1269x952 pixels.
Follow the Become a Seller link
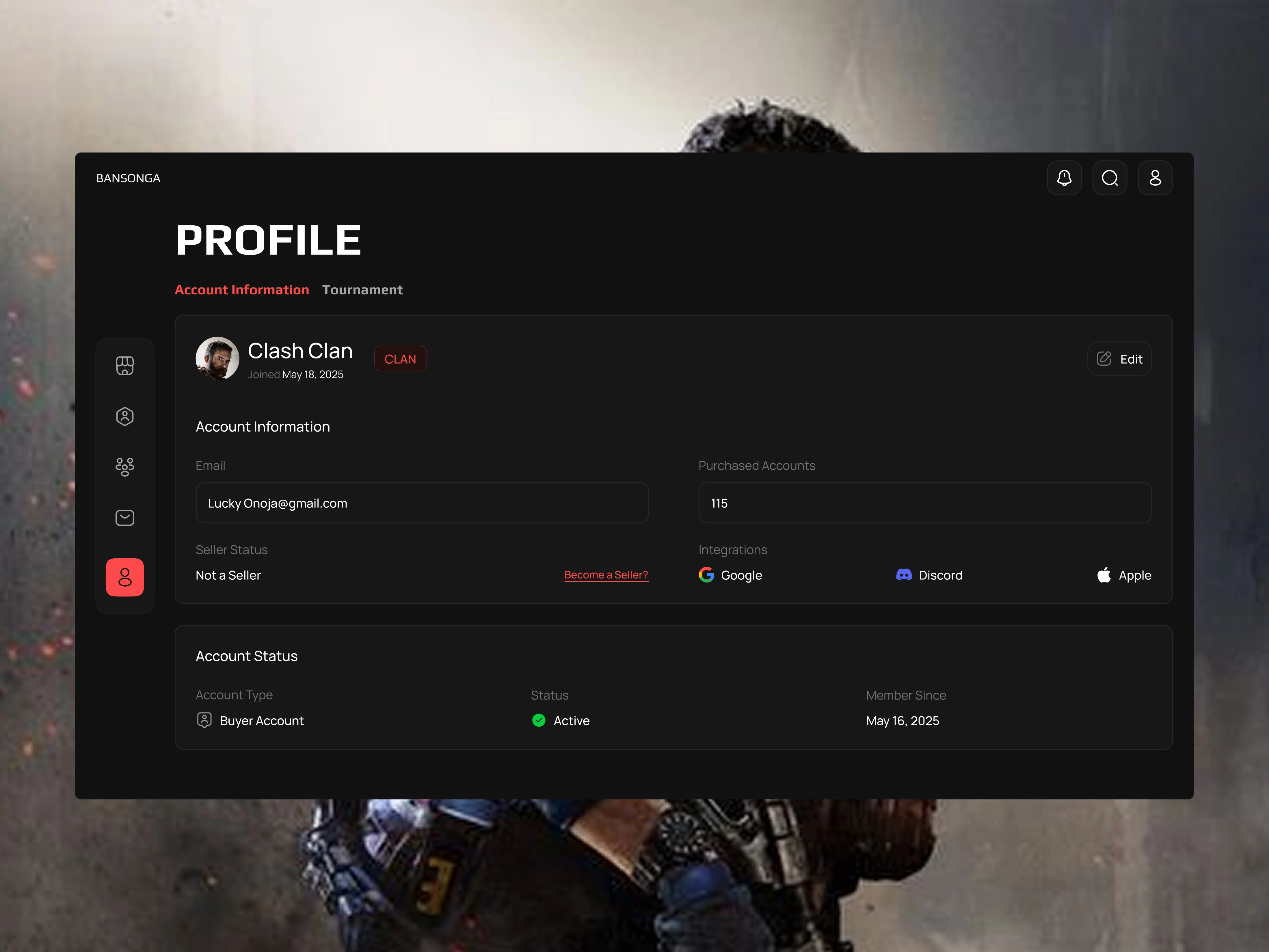(x=606, y=574)
